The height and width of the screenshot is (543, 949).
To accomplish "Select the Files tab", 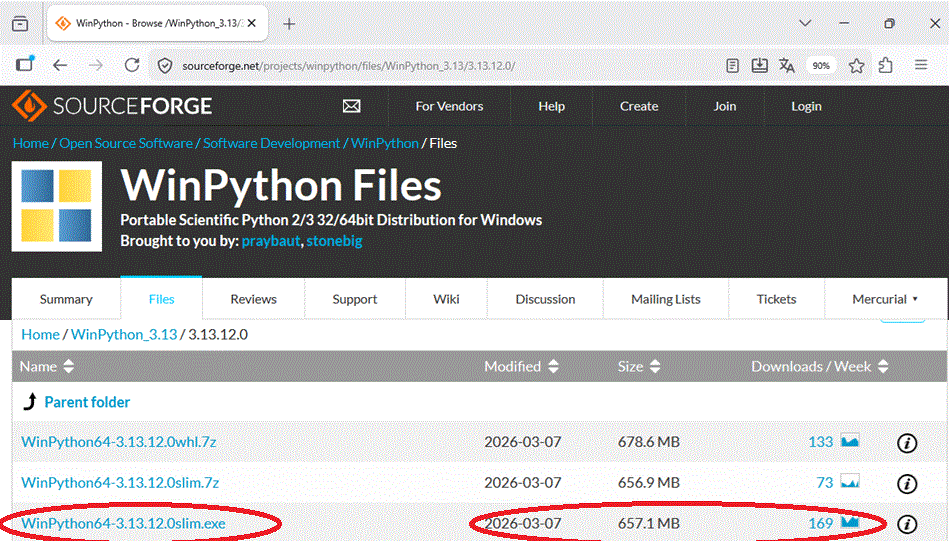I will tap(162, 299).
